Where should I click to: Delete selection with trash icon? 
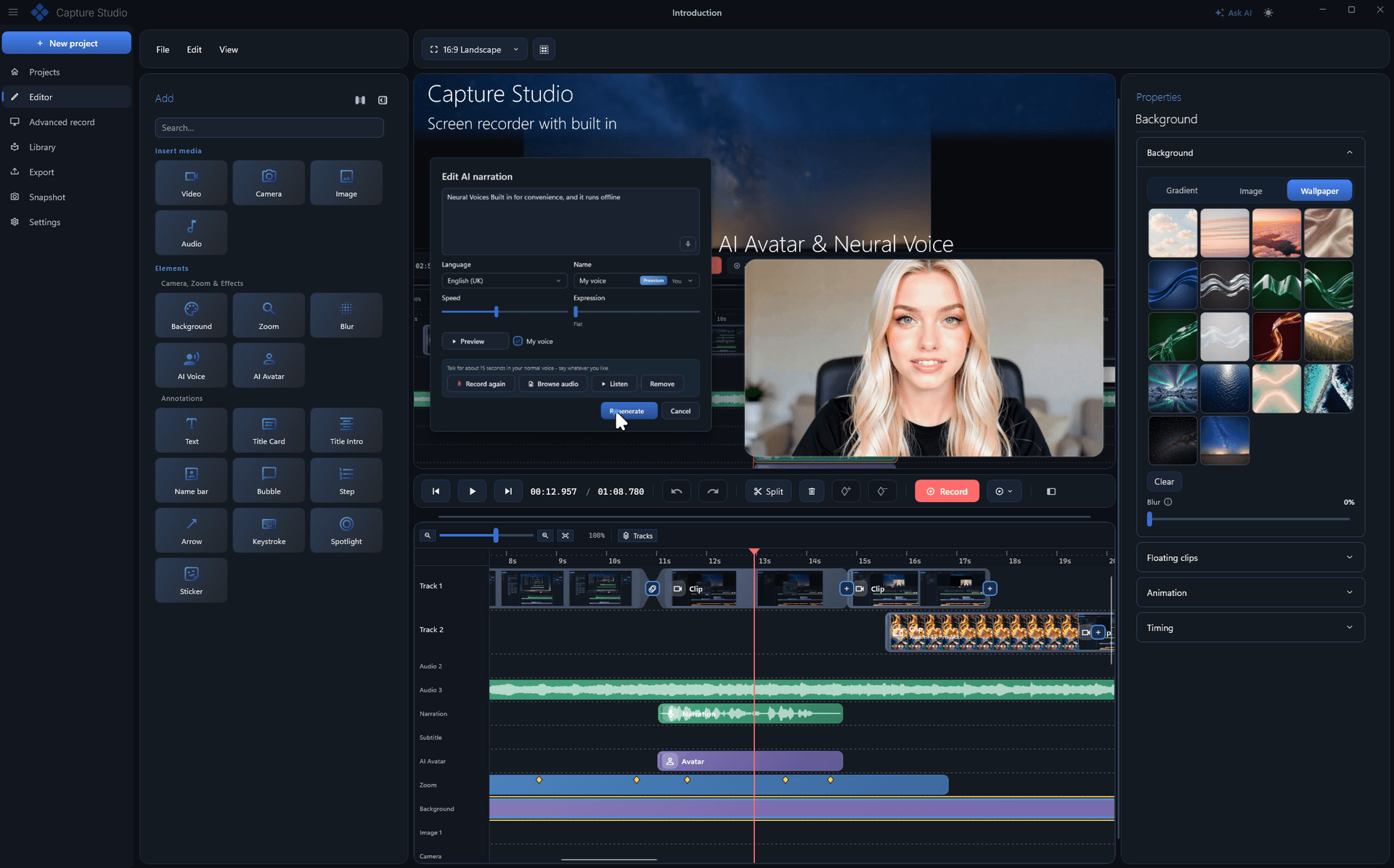point(812,491)
